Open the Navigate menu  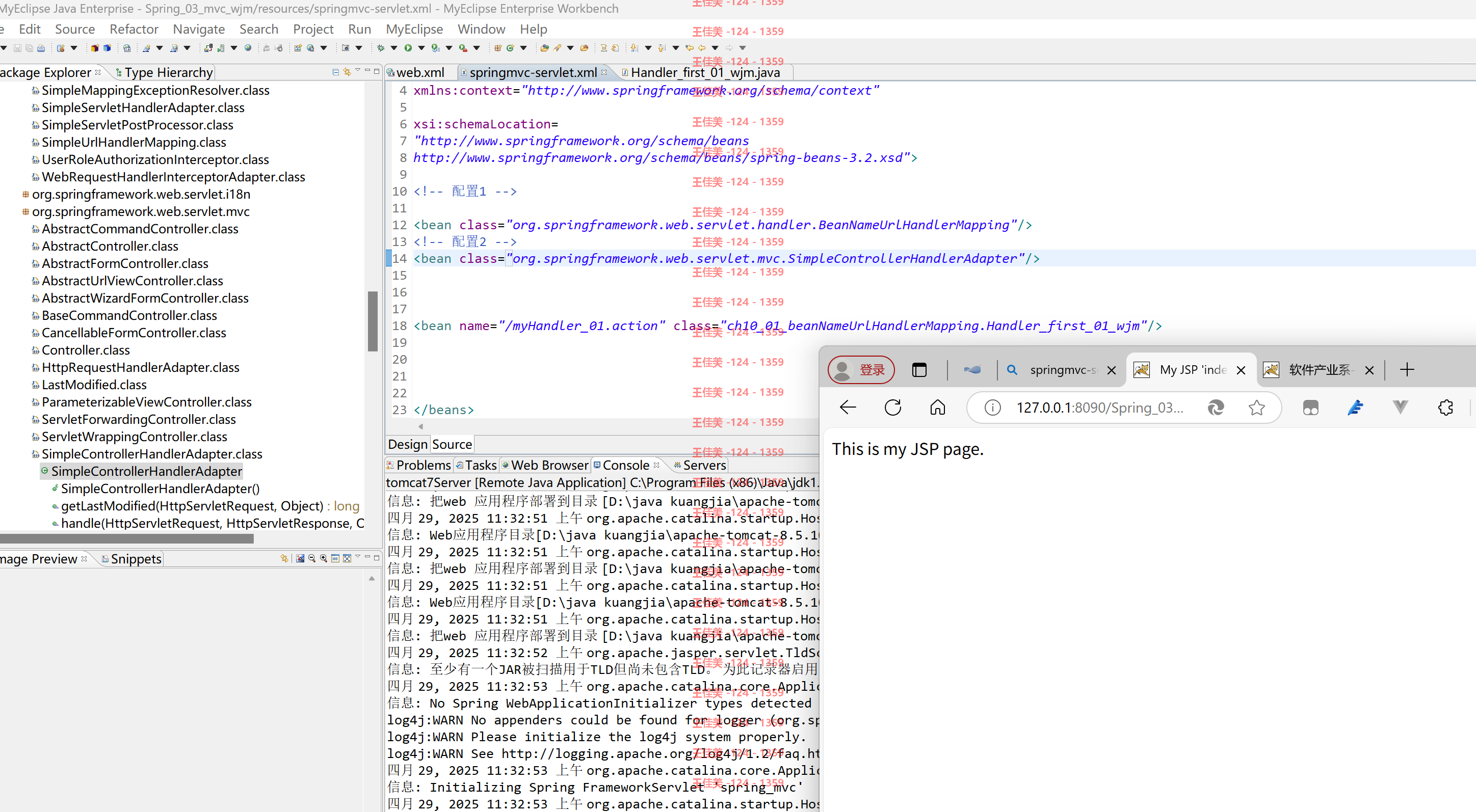coord(199,29)
